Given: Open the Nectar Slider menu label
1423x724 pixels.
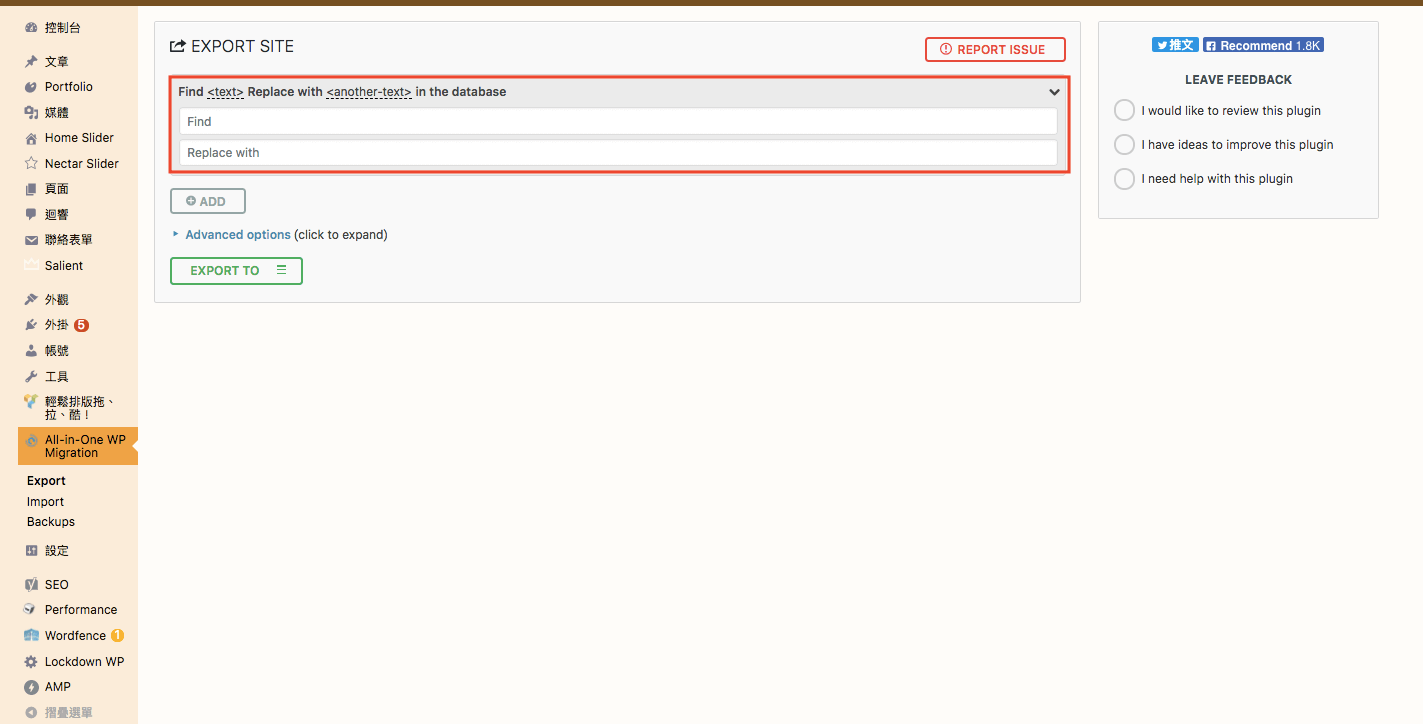Looking at the screenshot, I should (x=82, y=164).
